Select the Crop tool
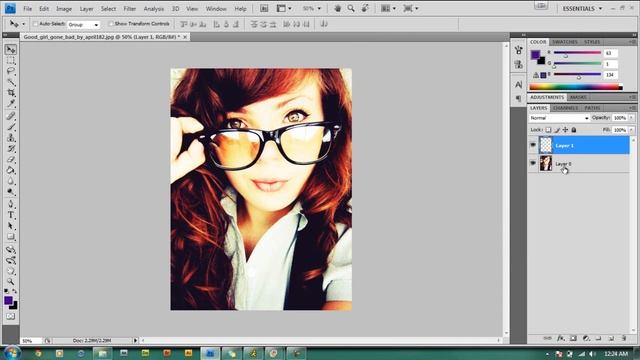The image size is (640, 360). point(11,93)
